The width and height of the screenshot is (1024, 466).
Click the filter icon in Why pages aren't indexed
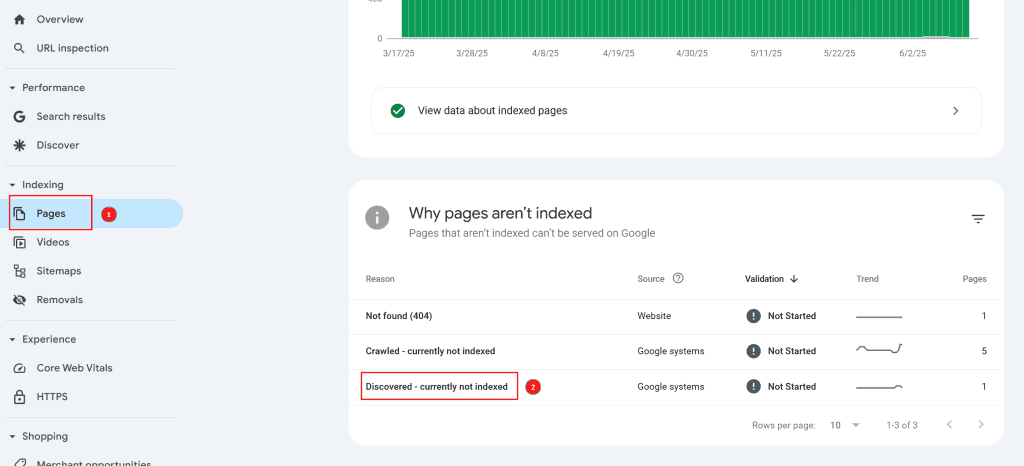tap(978, 219)
